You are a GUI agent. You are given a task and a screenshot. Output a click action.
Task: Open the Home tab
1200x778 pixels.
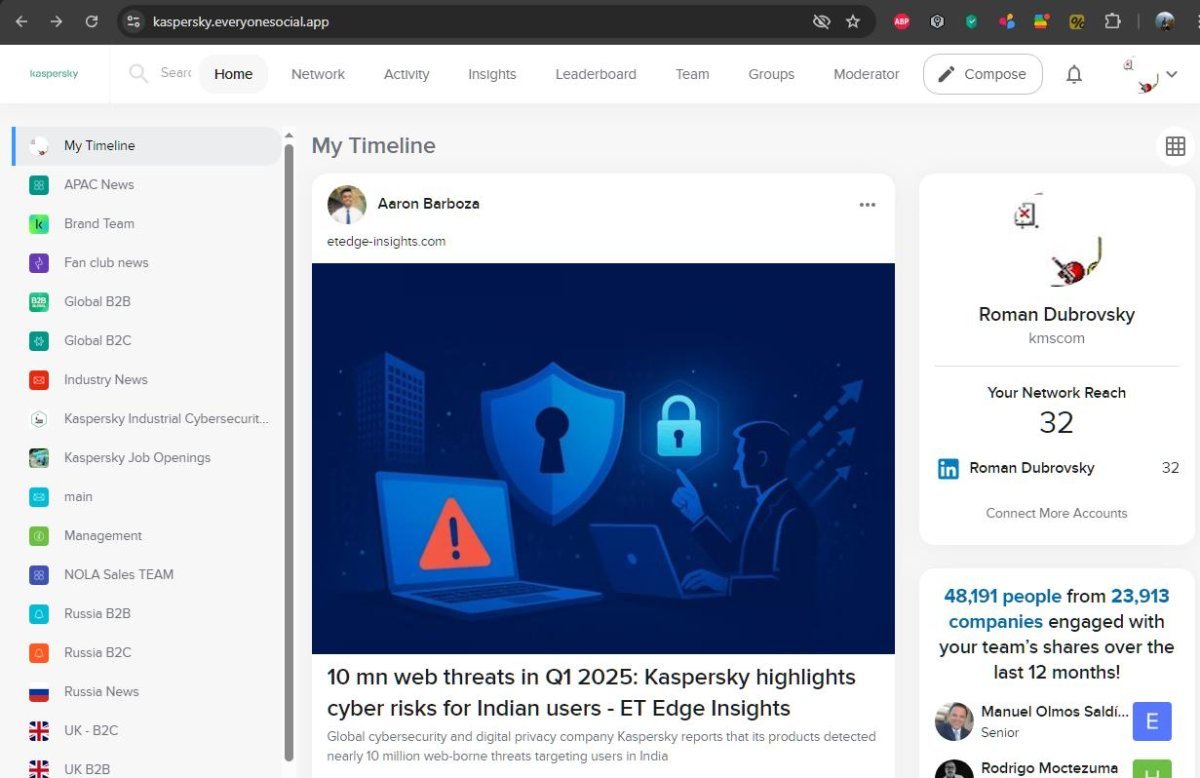[233, 74]
